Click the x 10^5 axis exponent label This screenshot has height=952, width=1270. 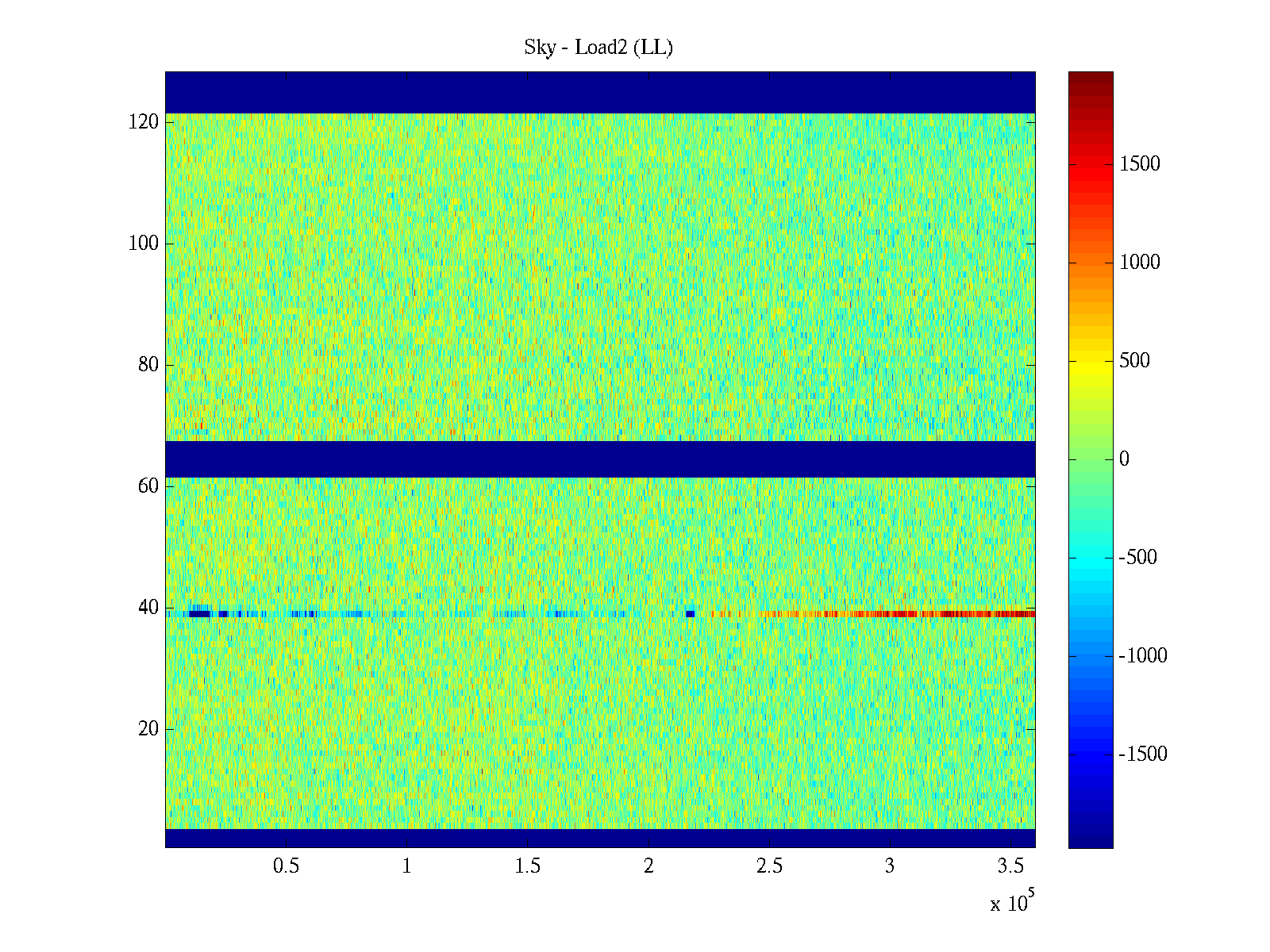(1011, 903)
